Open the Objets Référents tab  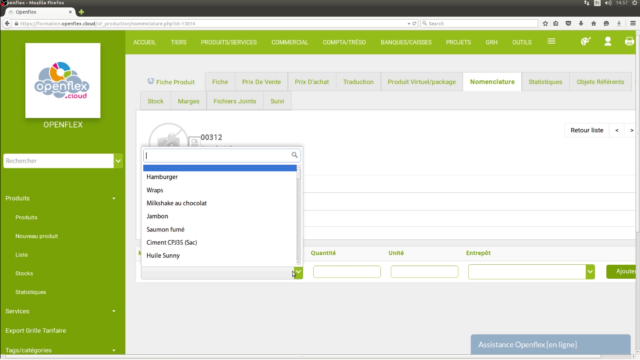(600, 82)
